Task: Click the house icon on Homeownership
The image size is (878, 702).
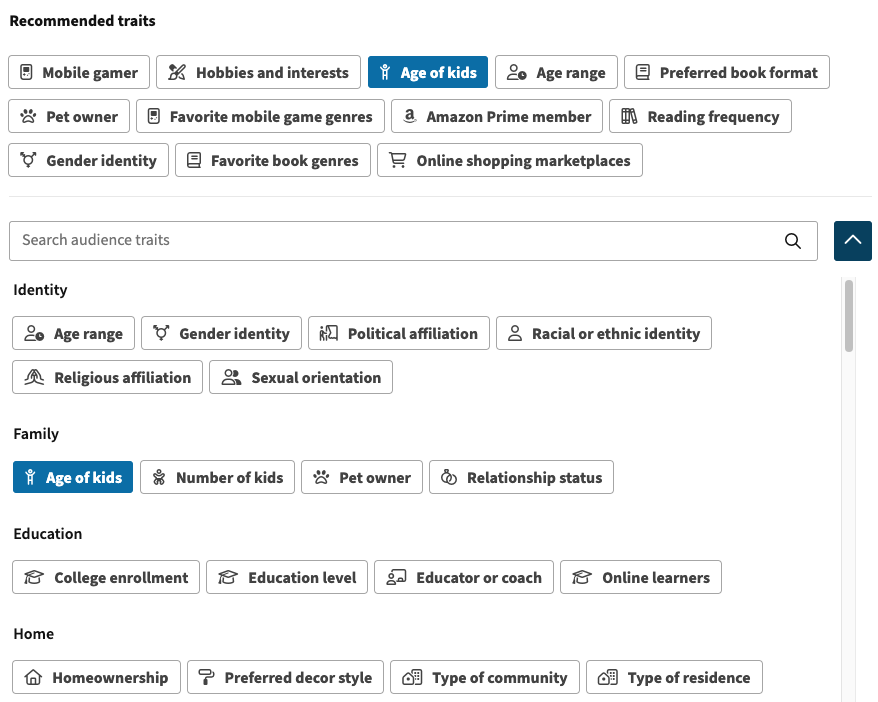Action: tap(33, 677)
